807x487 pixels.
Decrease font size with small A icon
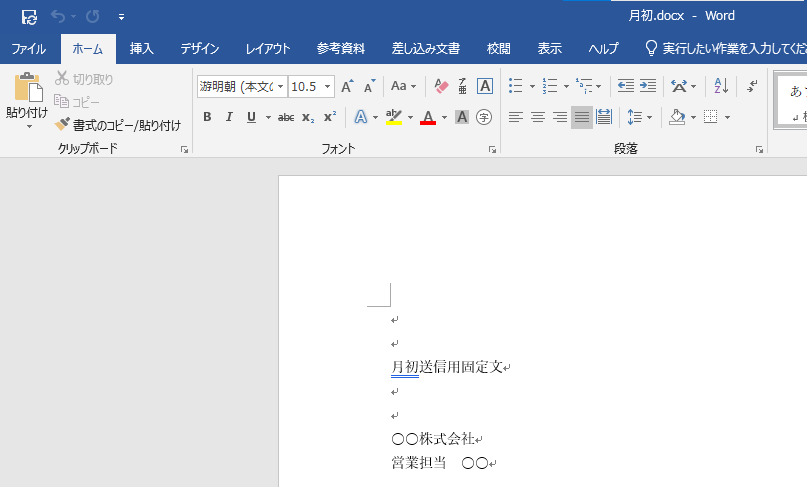[x=370, y=86]
